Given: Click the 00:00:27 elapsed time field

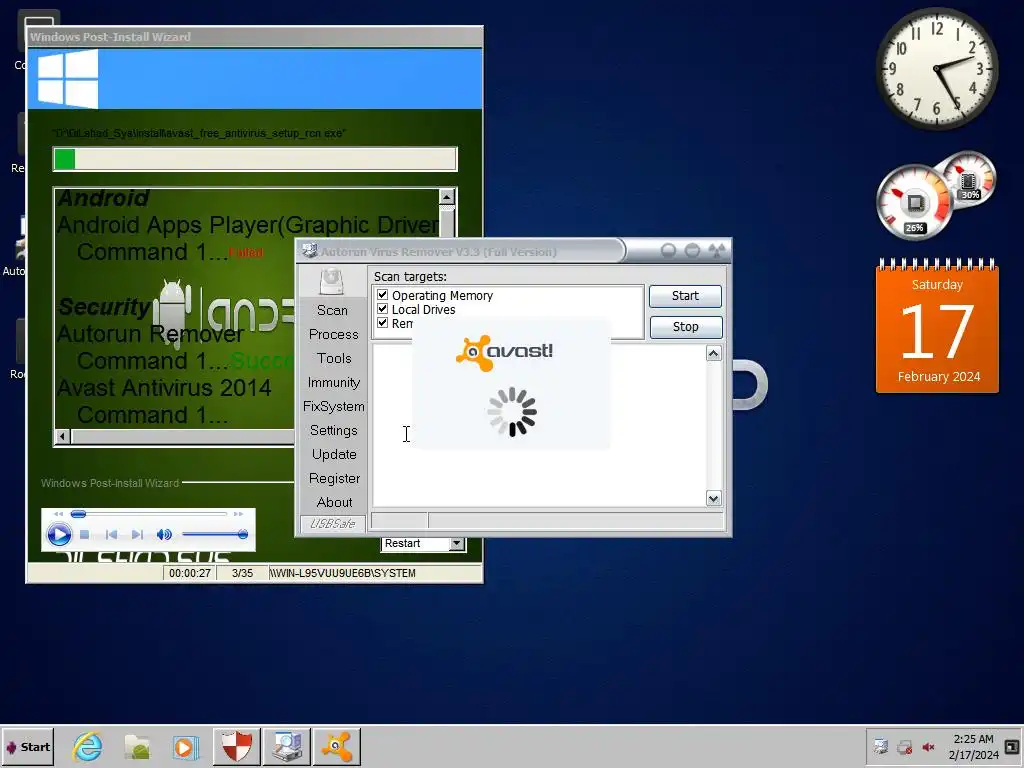Looking at the screenshot, I should [189, 573].
